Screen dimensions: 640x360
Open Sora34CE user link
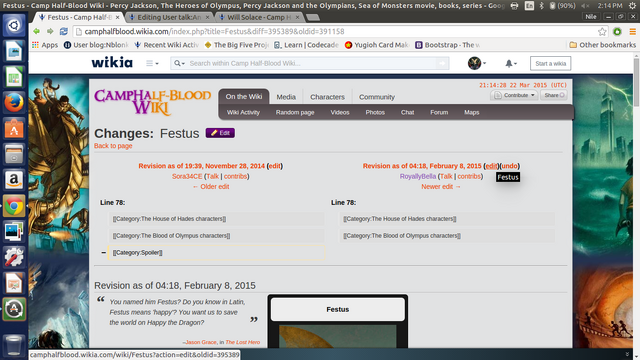[187, 176]
